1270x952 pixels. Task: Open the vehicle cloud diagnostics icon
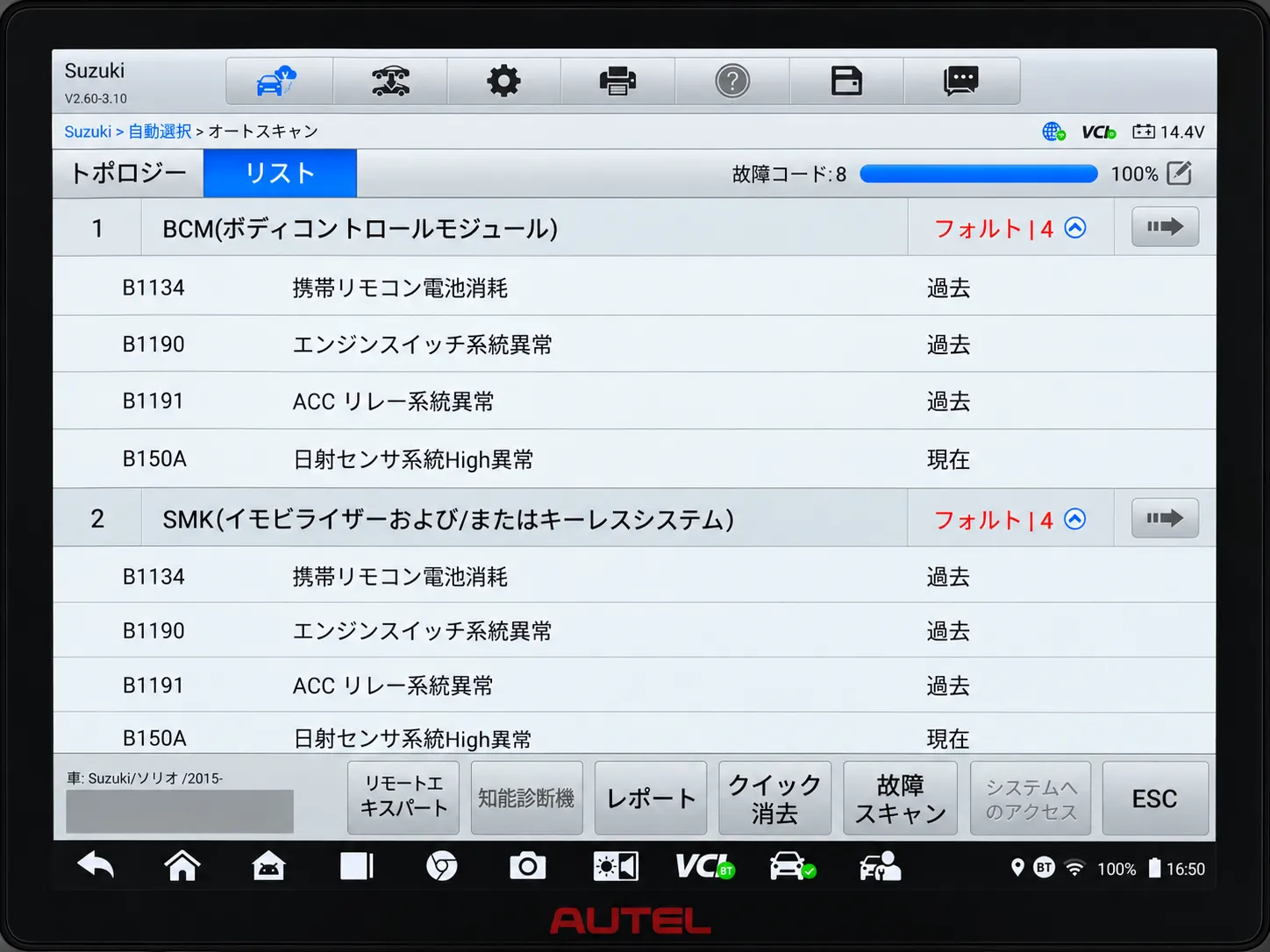pos(277,82)
